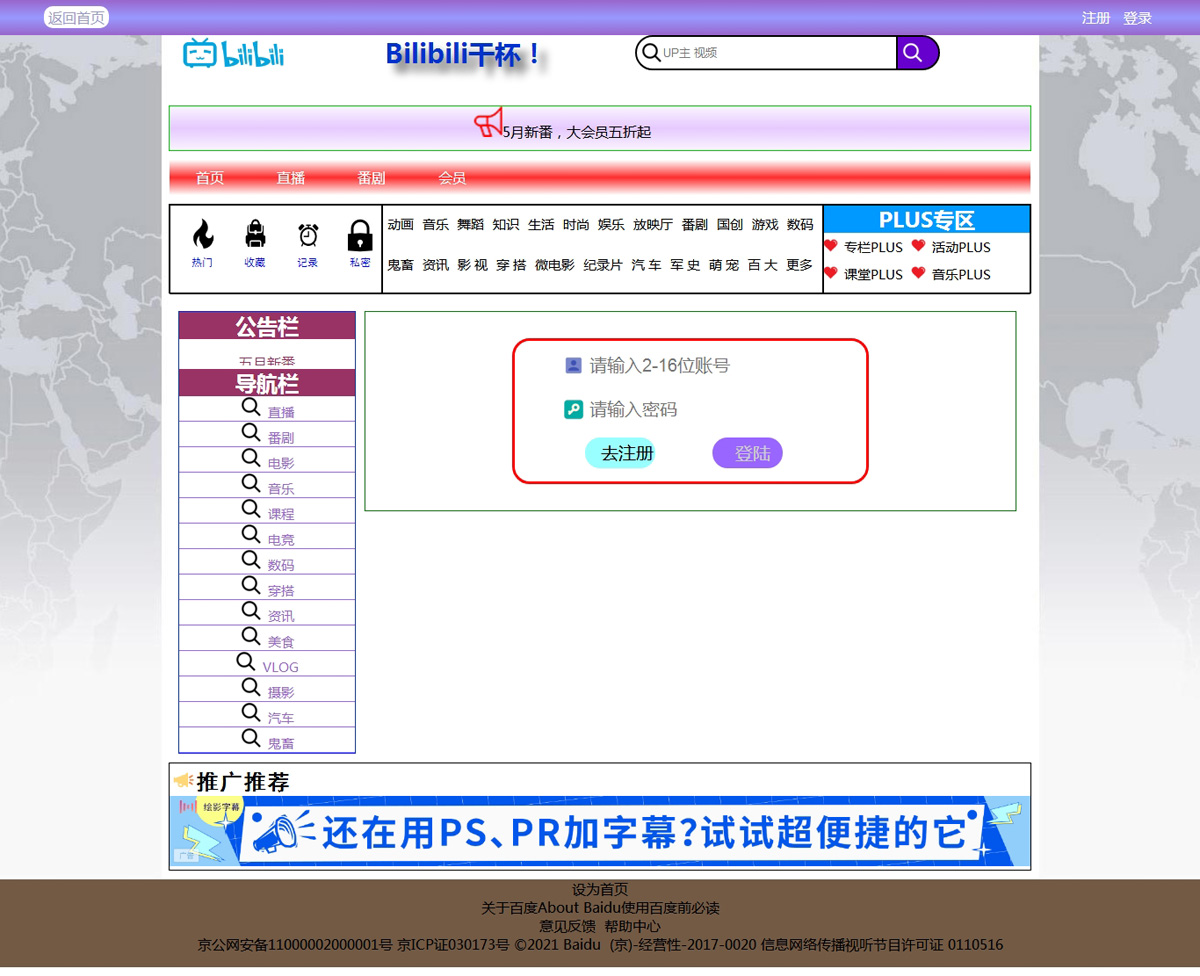
Task: Click 意见反馈 footer link
Action: [x=567, y=927]
